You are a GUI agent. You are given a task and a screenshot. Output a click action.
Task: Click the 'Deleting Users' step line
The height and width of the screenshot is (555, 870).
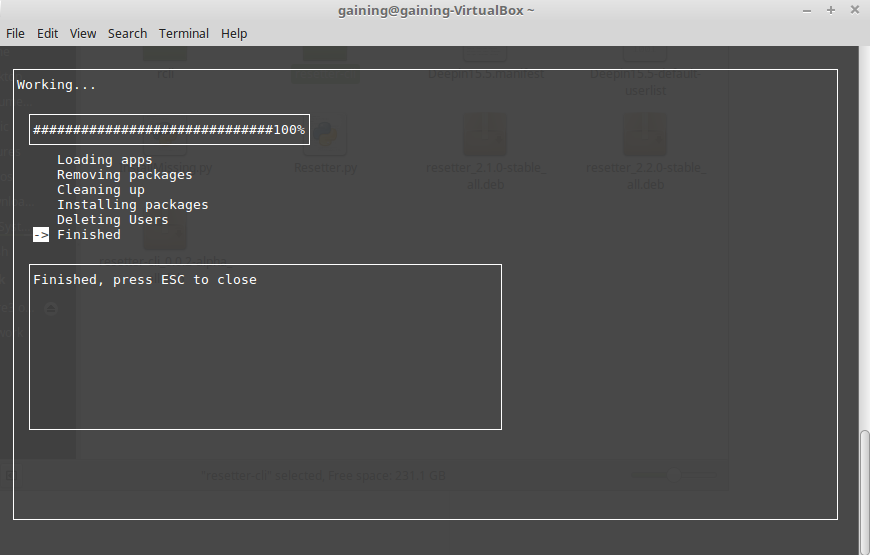click(112, 220)
